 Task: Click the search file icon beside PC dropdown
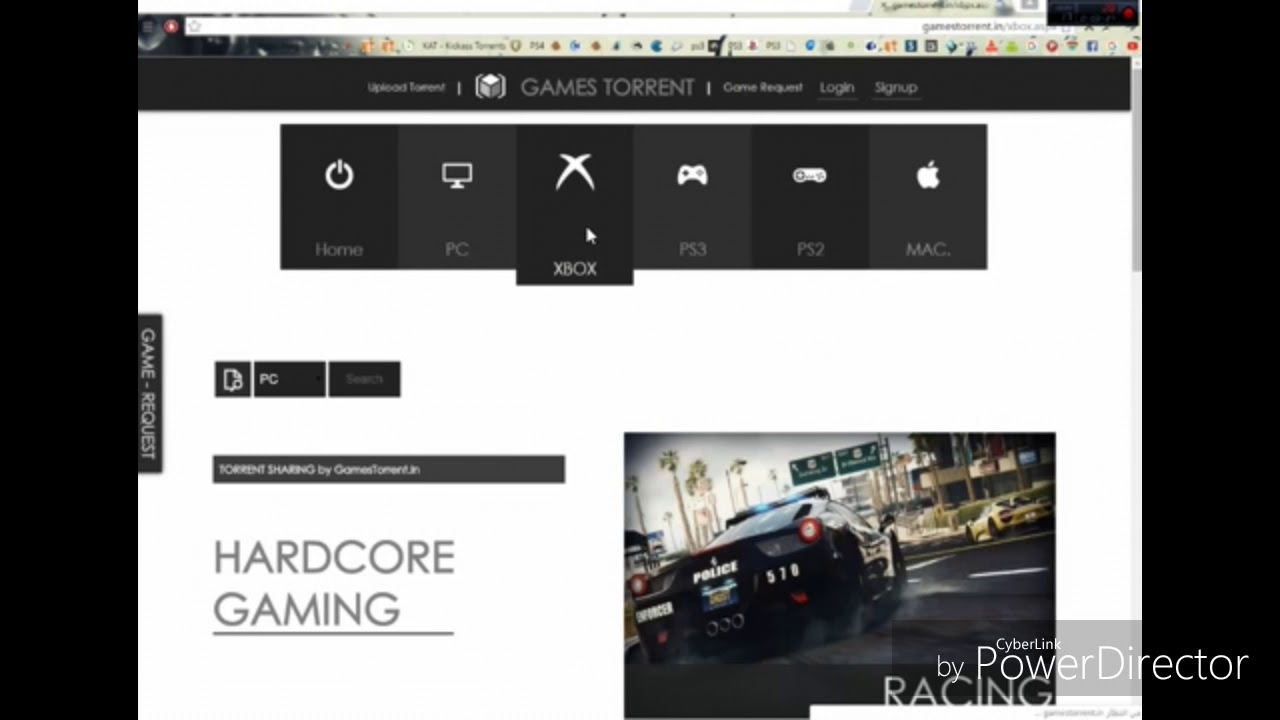[233, 379]
